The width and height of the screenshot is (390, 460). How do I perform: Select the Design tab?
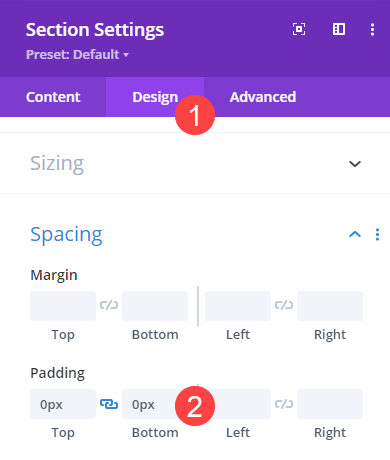pos(155,97)
